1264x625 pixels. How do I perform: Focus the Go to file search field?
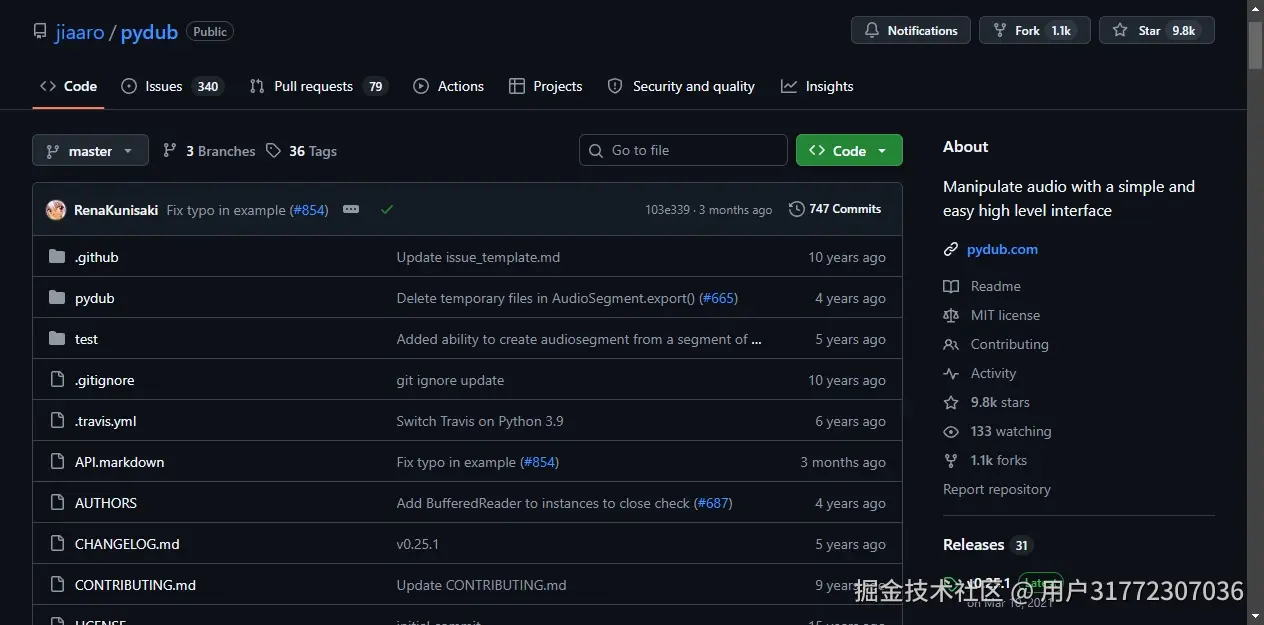click(x=683, y=150)
